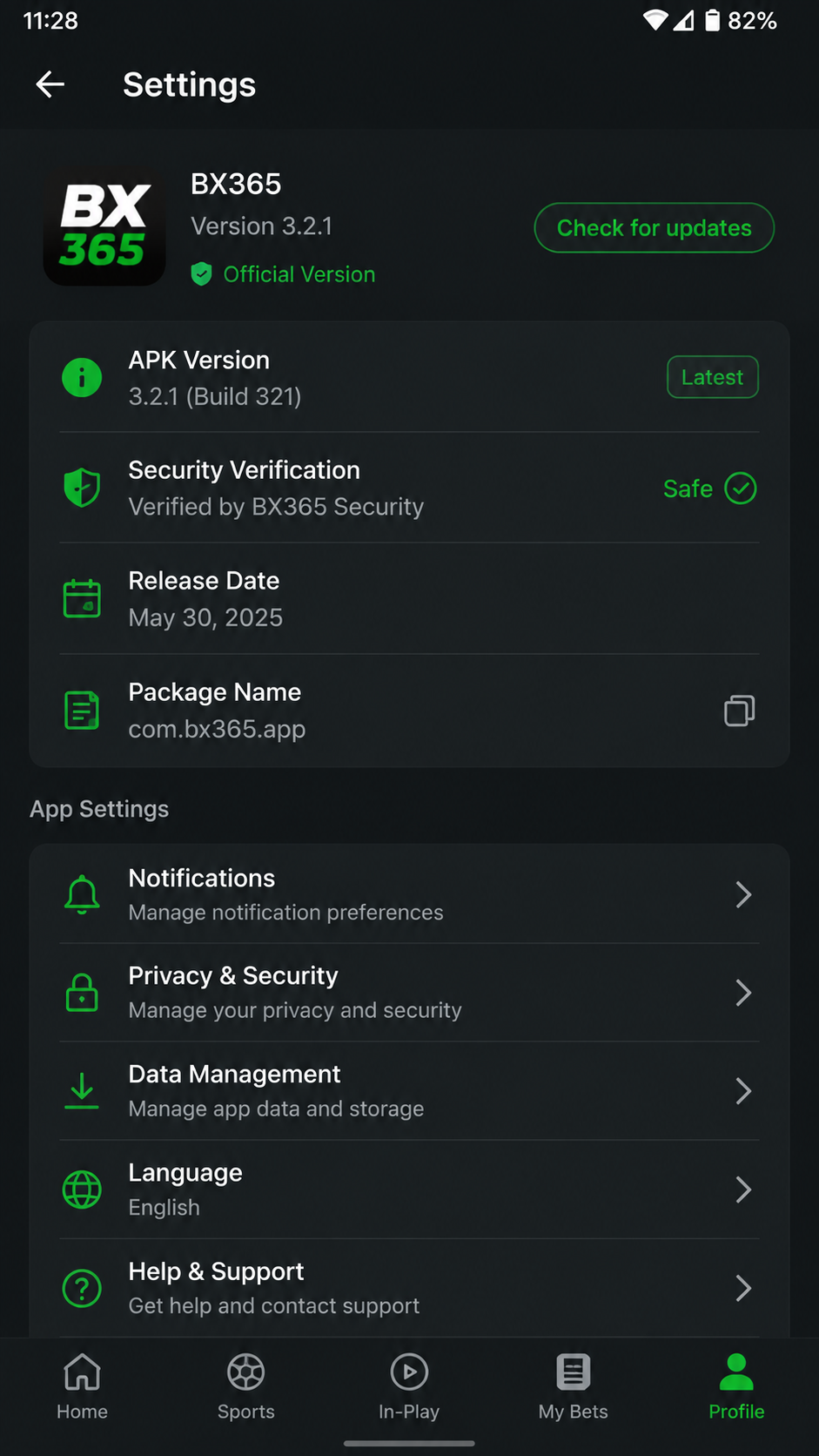This screenshot has height=1456, width=819.
Task: Tap the 82% battery percentage
Action: click(x=752, y=20)
